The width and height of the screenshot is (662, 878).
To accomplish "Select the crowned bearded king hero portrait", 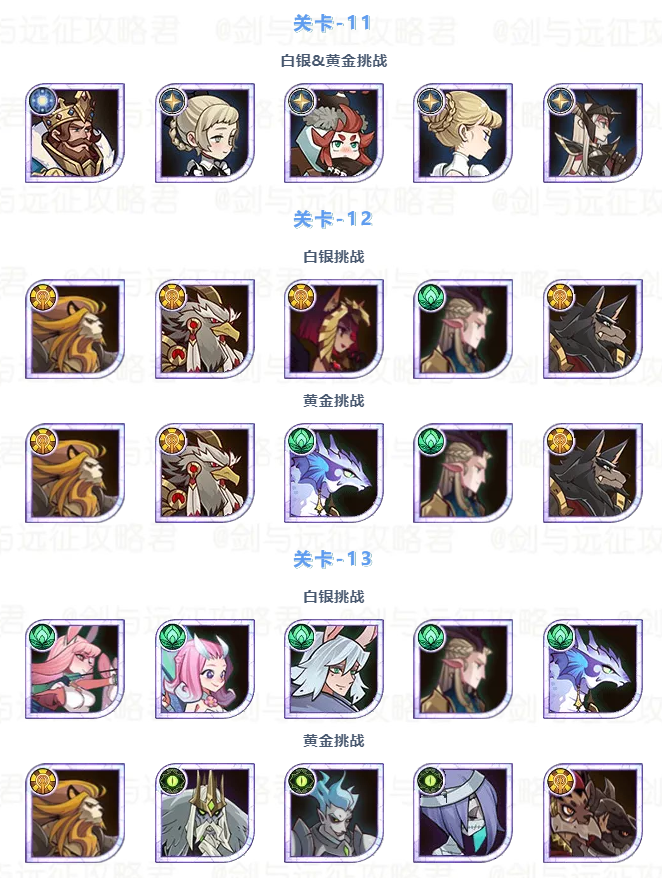I will click(75, 133).
